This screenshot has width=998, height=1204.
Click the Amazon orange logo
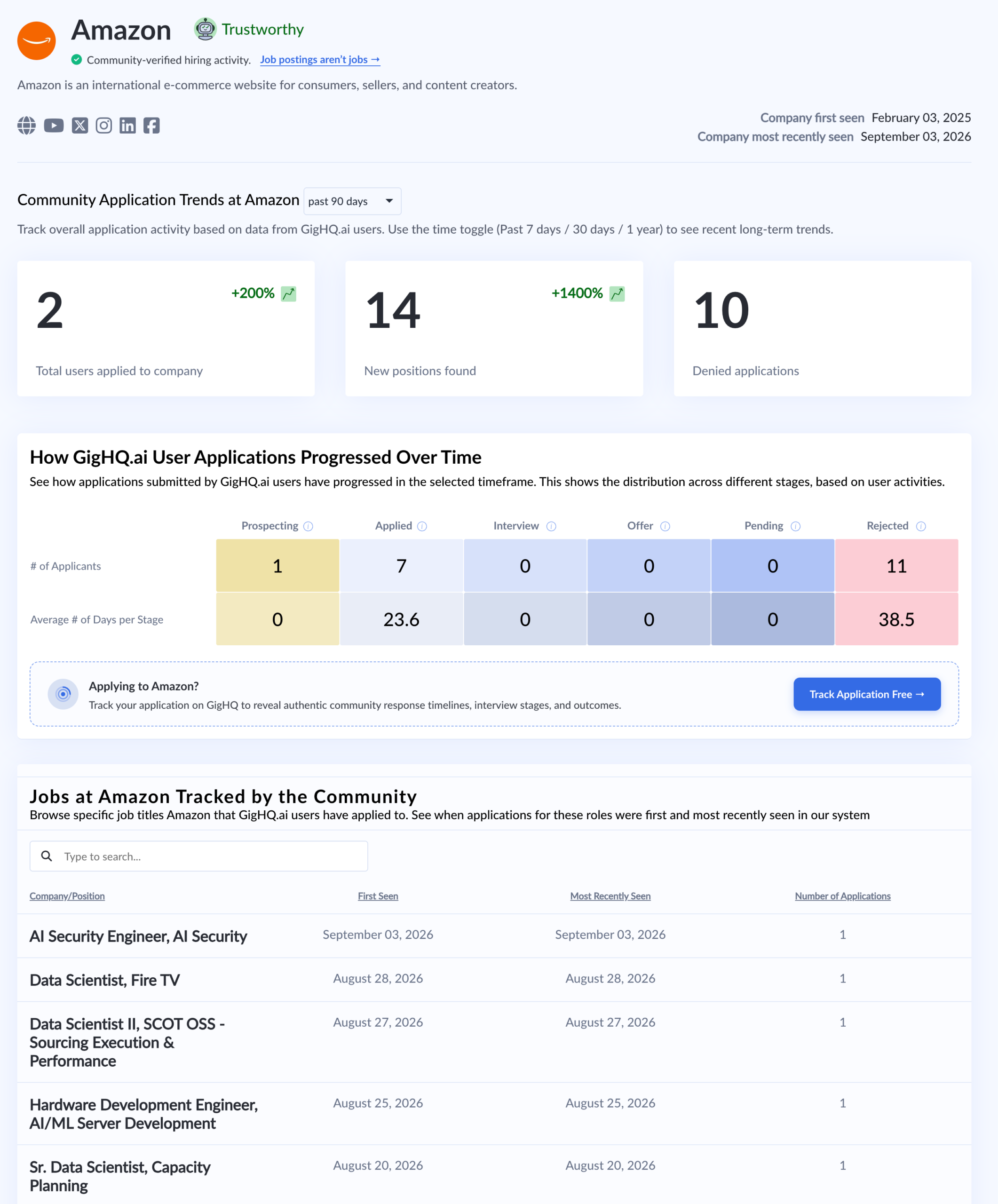pos(37,41)
